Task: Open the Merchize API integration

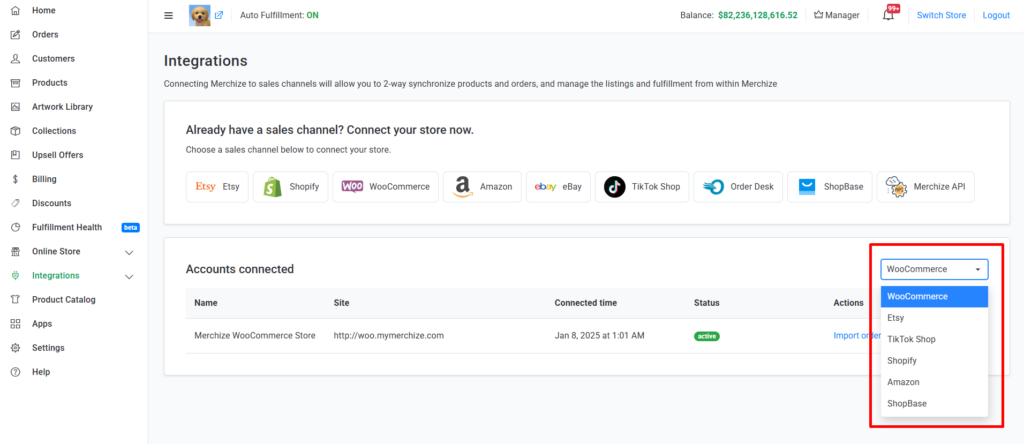Action: tap(925, 187)
